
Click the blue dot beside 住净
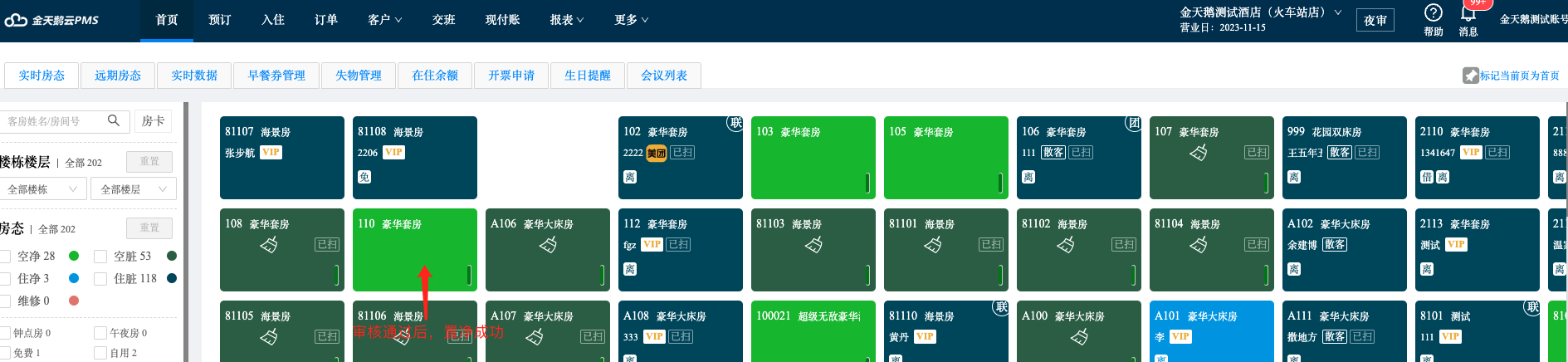click(74, 278)
